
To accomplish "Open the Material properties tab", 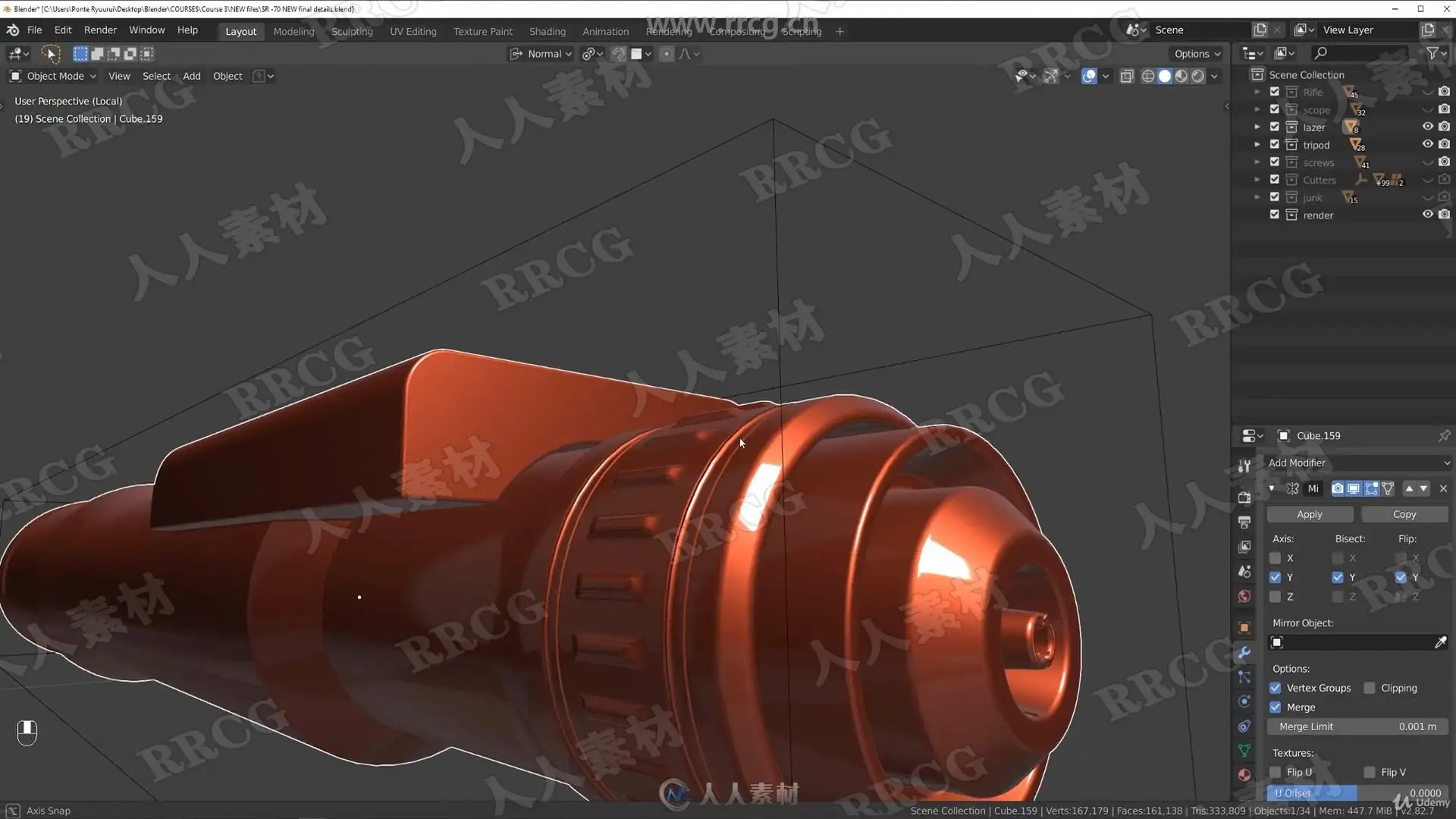I will point(1244,774).
